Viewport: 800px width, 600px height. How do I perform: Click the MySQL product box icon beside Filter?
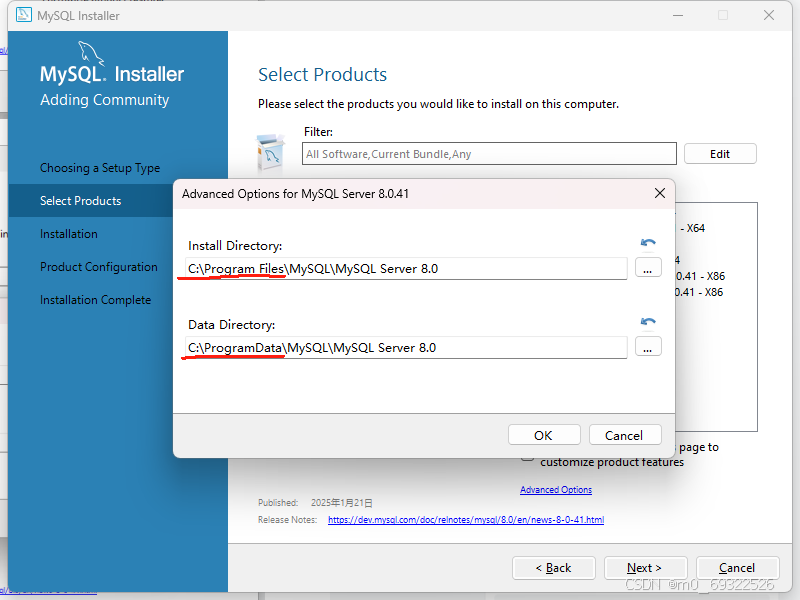[270, 153]
